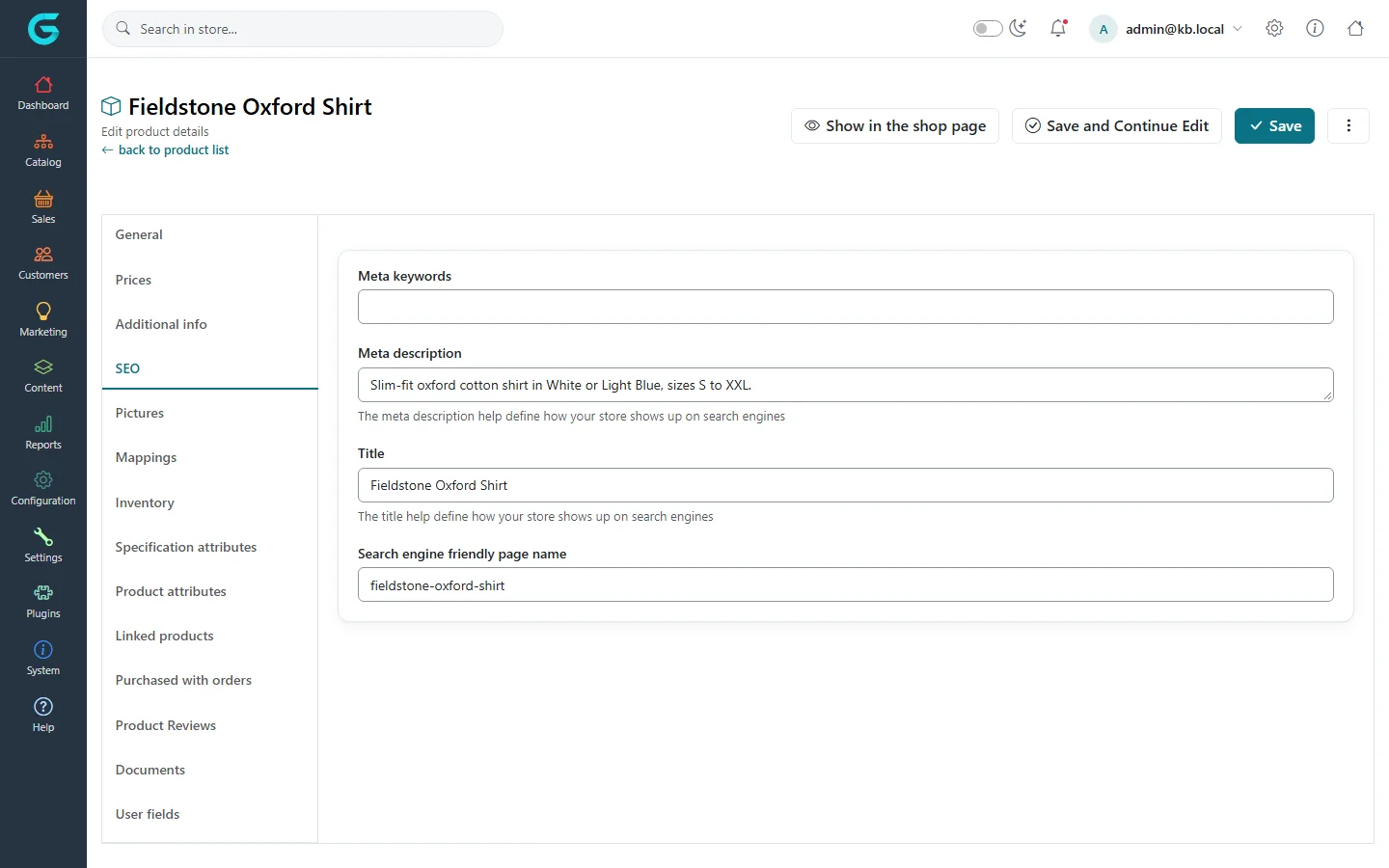The width and height of the screenshot is (1389, 868).
Task: Click the Meta keywords input field
Action: (x=846, y=307)
